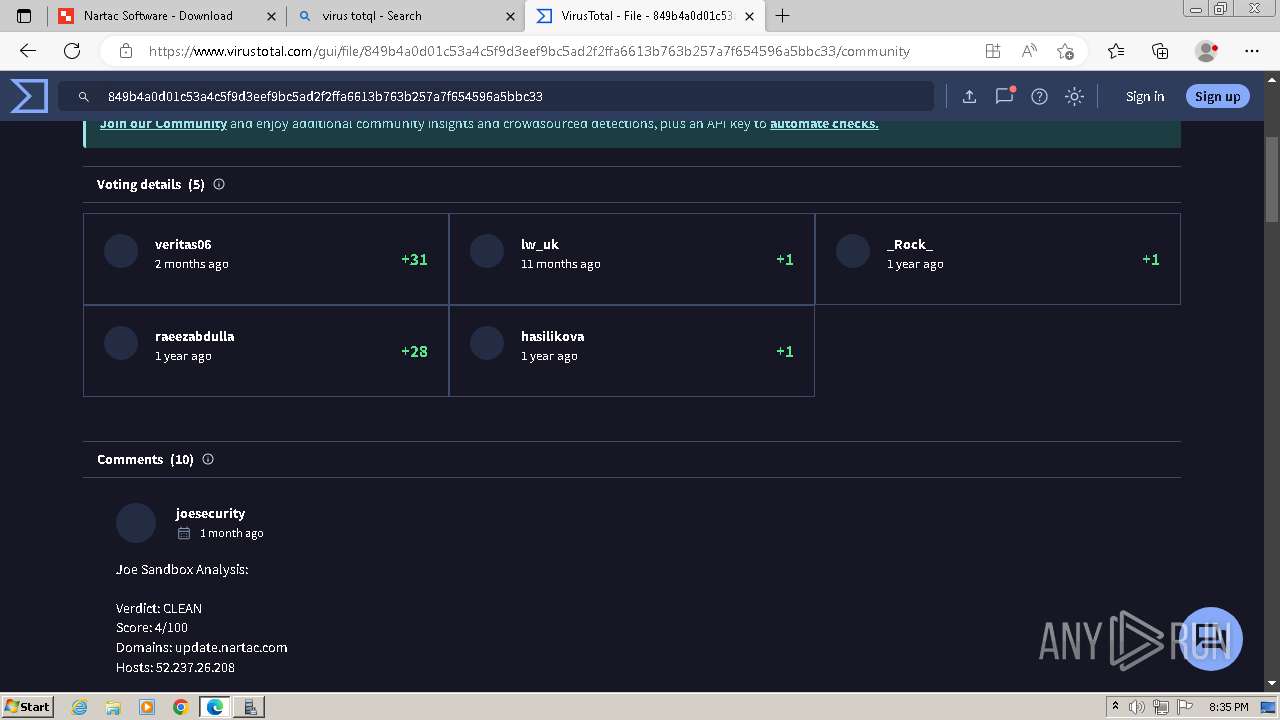Add this page to favorites star icon
Image resolution: width=1280 pixels, height=720 pixels.
pyautogui.click(x=1065, y=51)
